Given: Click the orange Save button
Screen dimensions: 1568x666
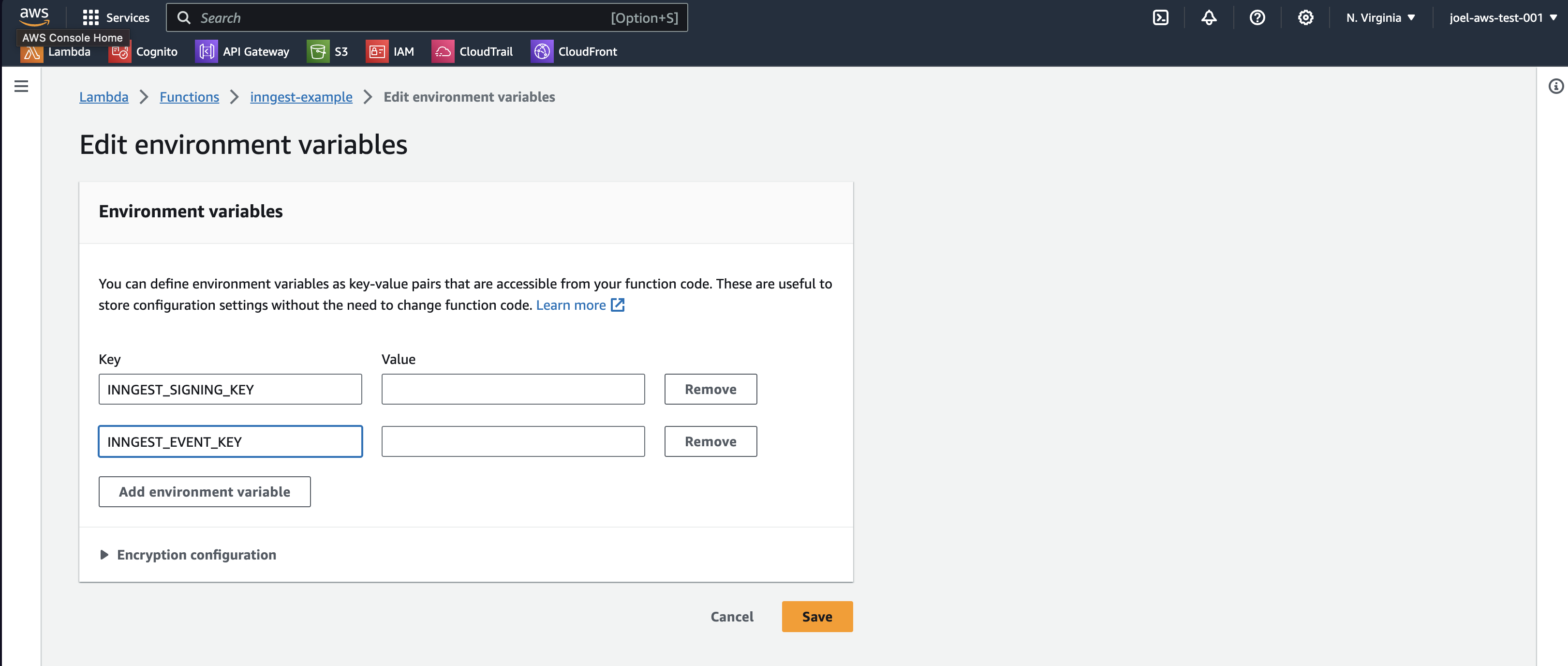Looking at the screenshot, I should coord(817,617).
